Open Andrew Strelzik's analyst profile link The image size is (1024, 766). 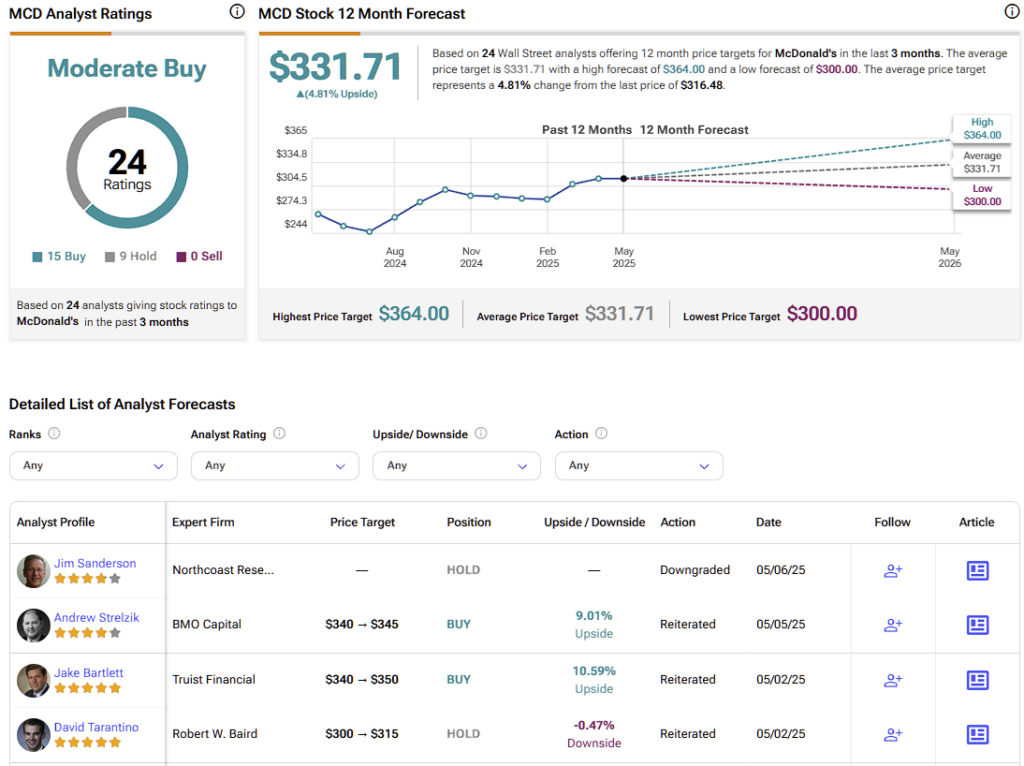(97, 617)
